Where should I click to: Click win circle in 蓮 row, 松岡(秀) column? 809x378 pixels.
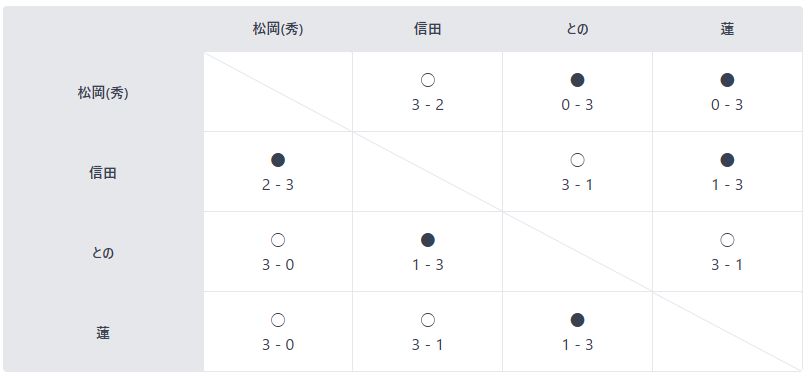[x=278, y=320]
